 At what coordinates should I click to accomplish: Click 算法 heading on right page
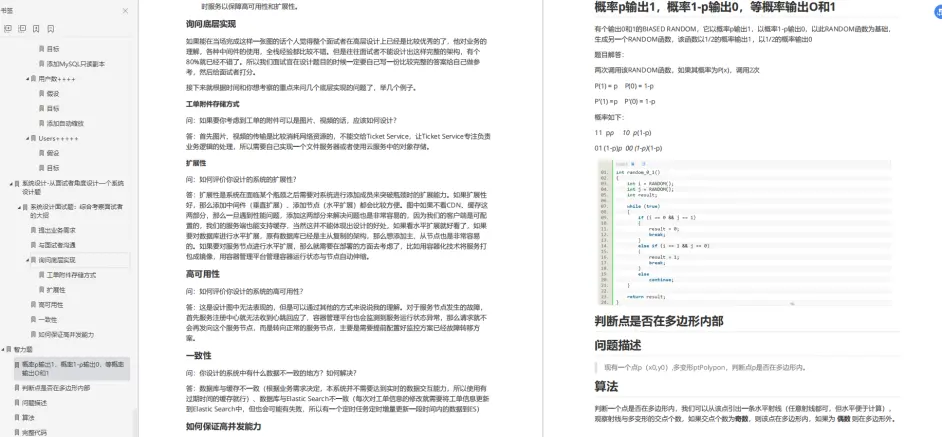[x=606, y=386]
